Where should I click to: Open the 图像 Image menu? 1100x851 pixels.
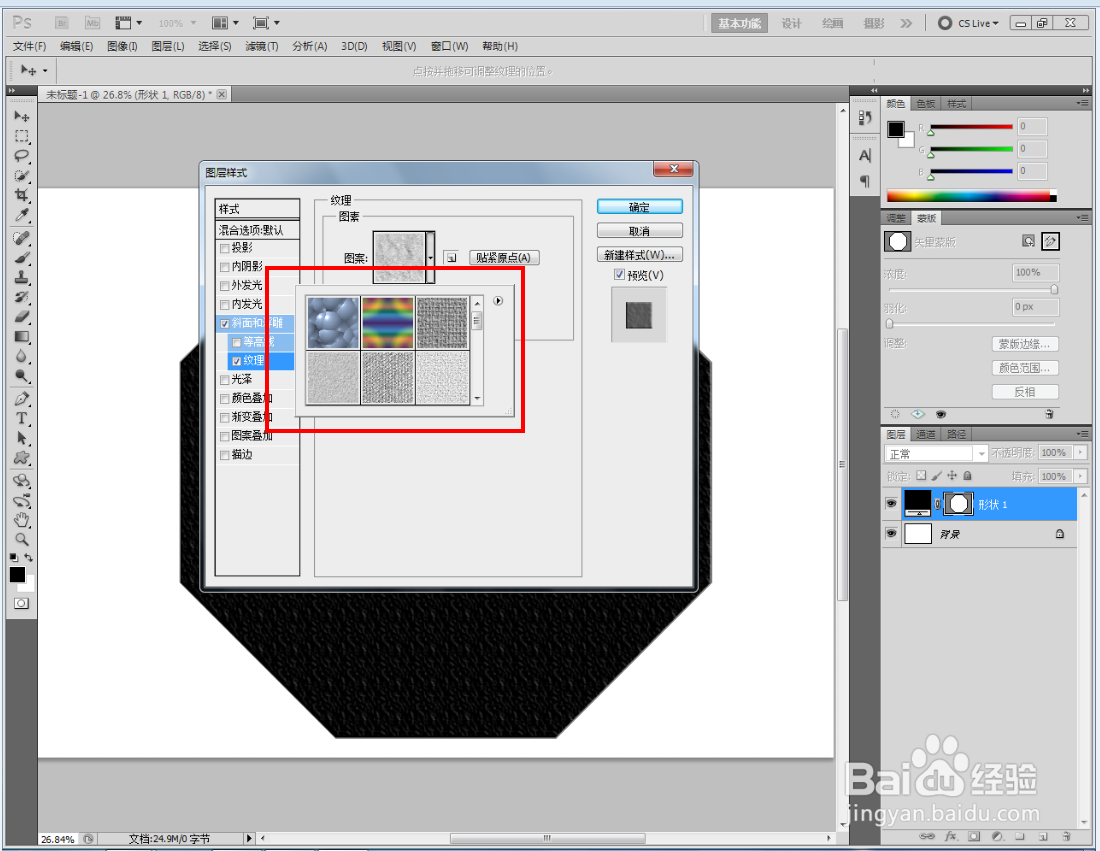click(122, 46)
